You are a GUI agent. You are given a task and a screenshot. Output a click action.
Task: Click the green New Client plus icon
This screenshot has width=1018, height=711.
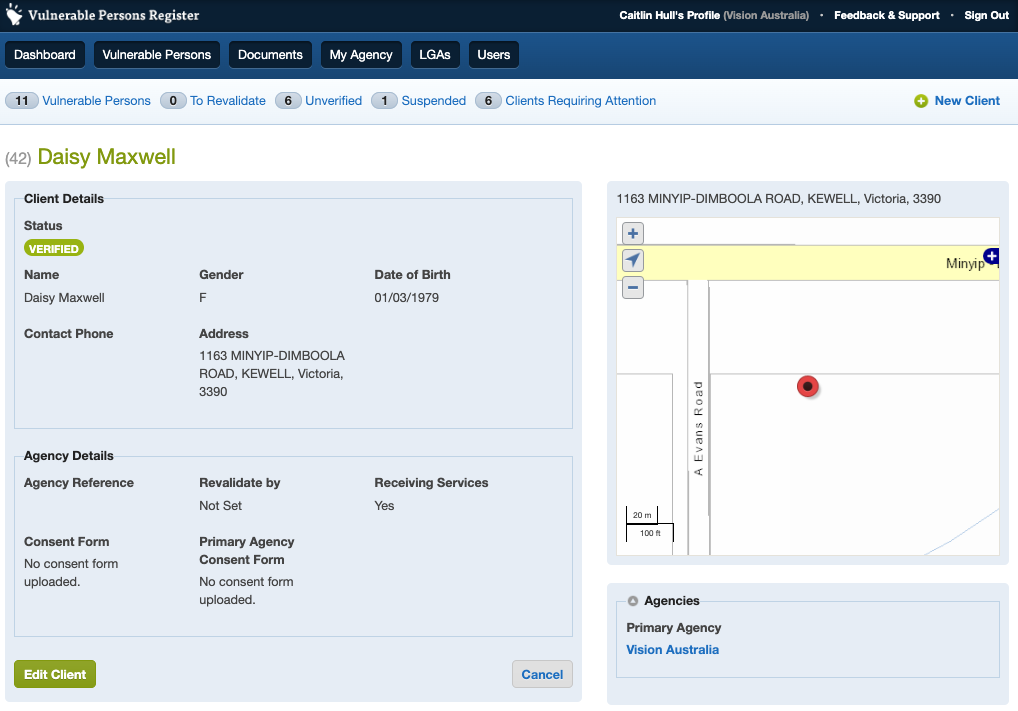pos(921,101)
